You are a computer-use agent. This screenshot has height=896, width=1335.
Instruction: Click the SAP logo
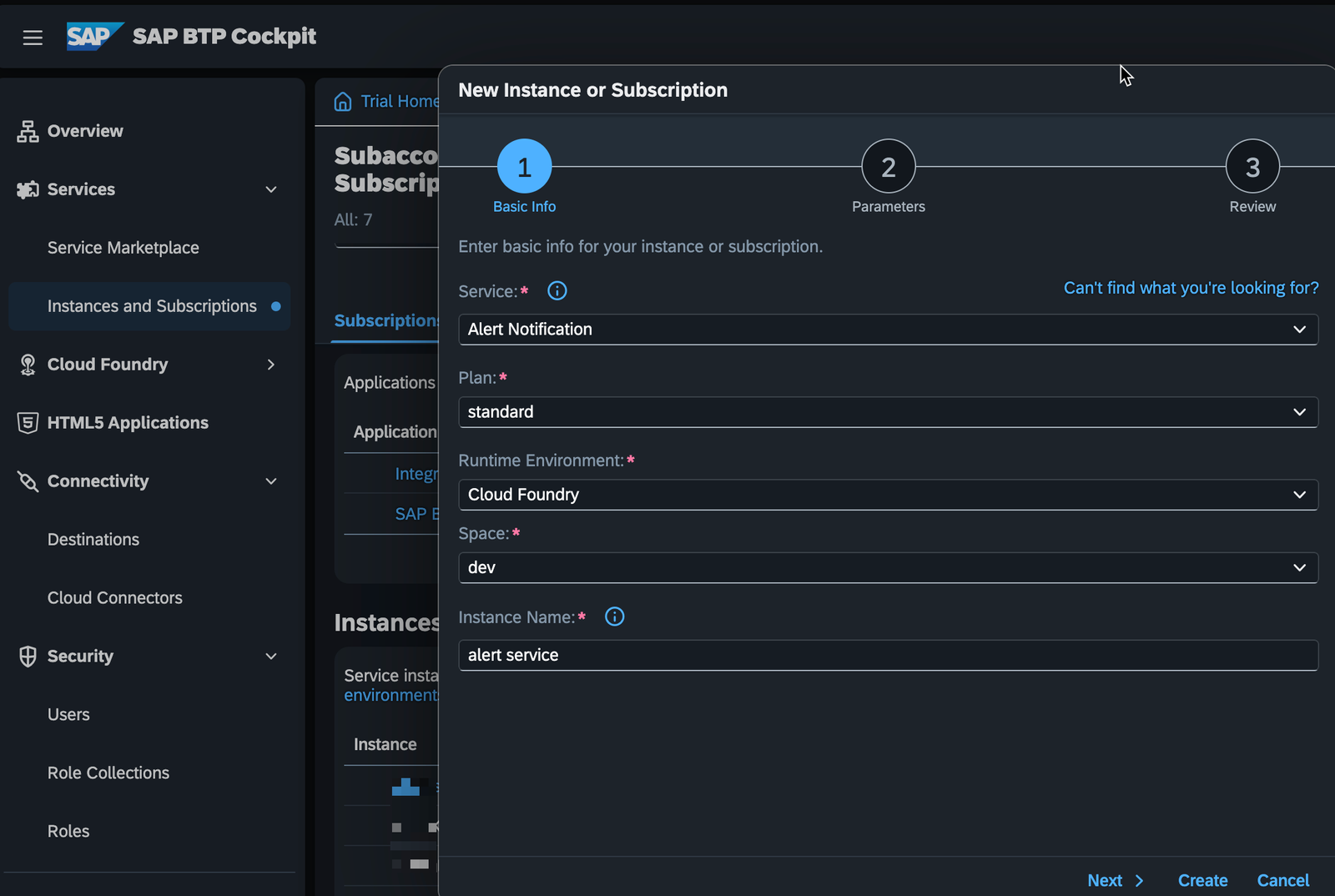click(93, 37)
